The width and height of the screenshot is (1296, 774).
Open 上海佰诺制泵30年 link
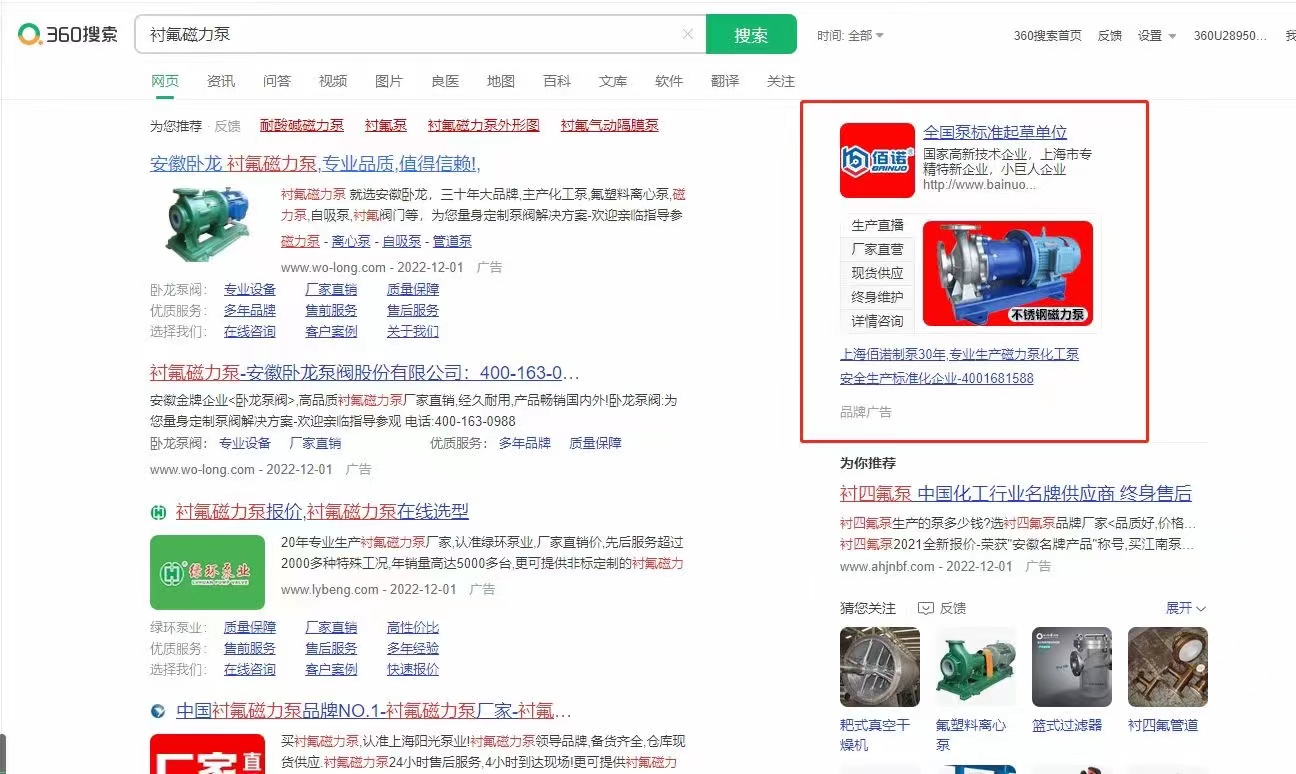(x=959, y=354)
